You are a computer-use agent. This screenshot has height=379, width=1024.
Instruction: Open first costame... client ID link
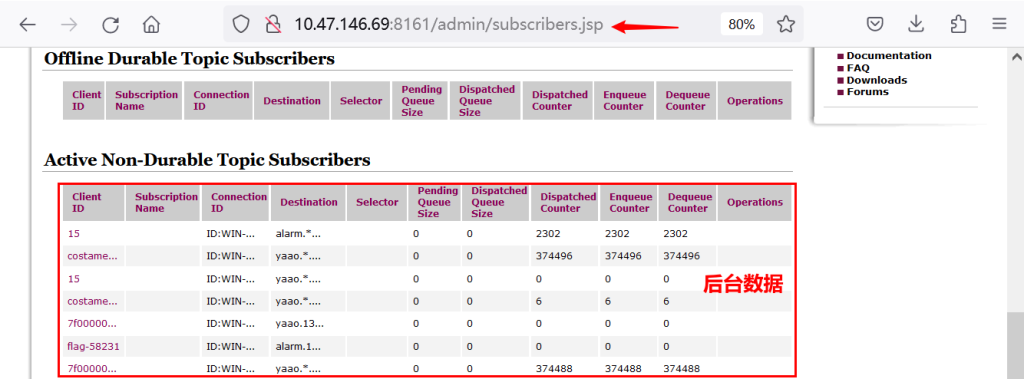93,256
